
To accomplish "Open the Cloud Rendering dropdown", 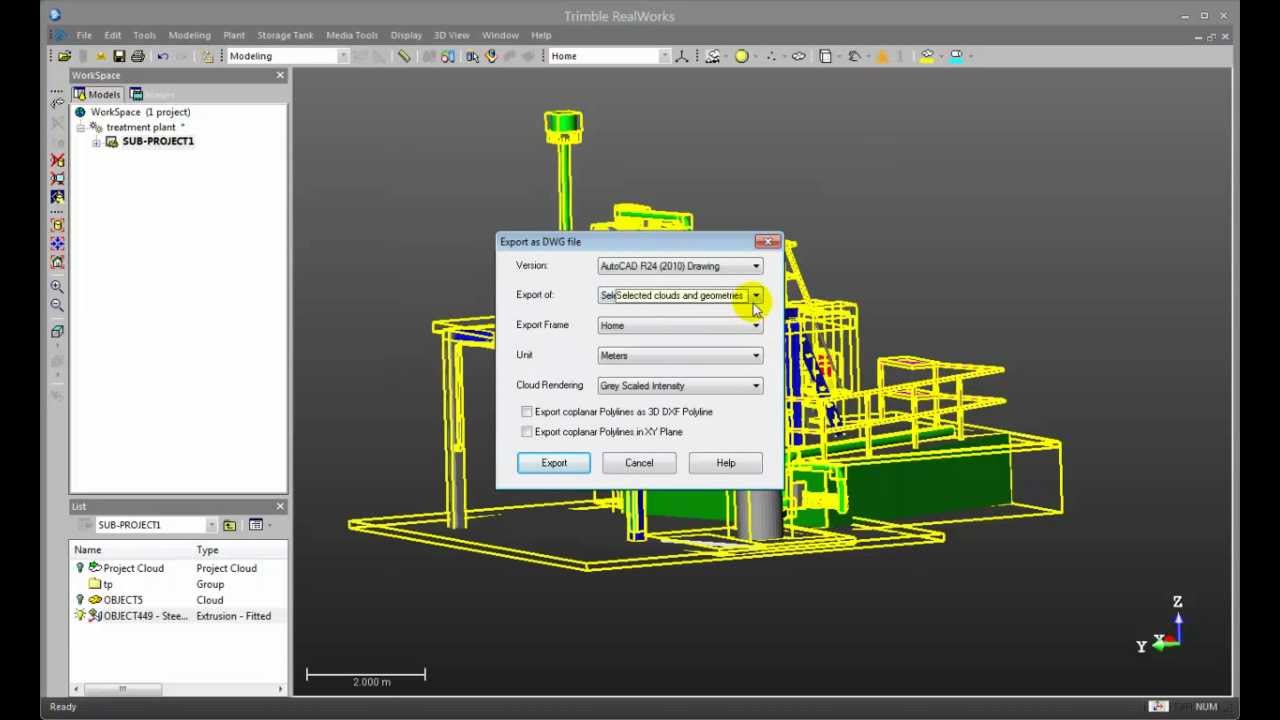I will click(680, 386).
